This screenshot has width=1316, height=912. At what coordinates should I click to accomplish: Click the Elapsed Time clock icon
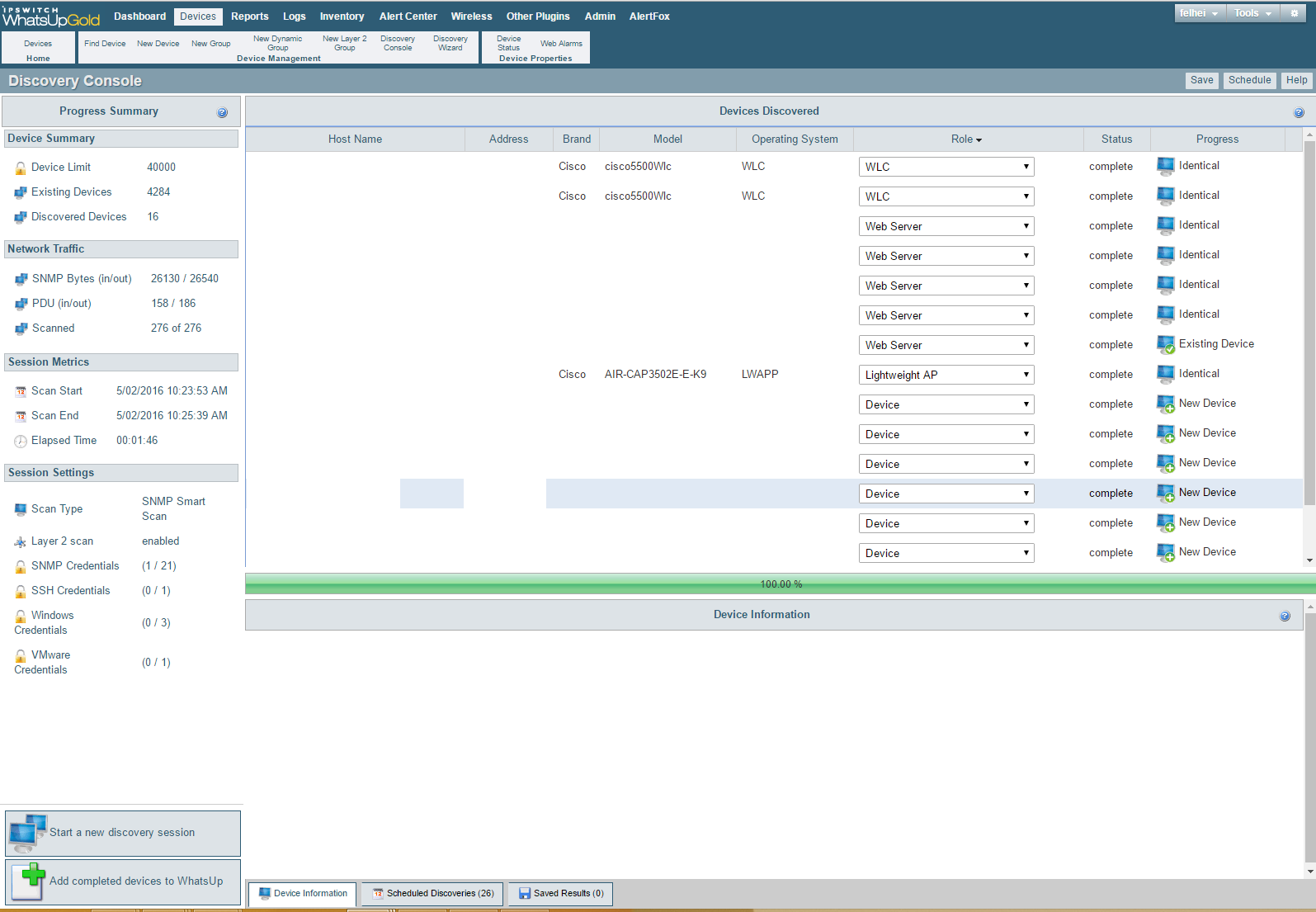coord(21,441)
